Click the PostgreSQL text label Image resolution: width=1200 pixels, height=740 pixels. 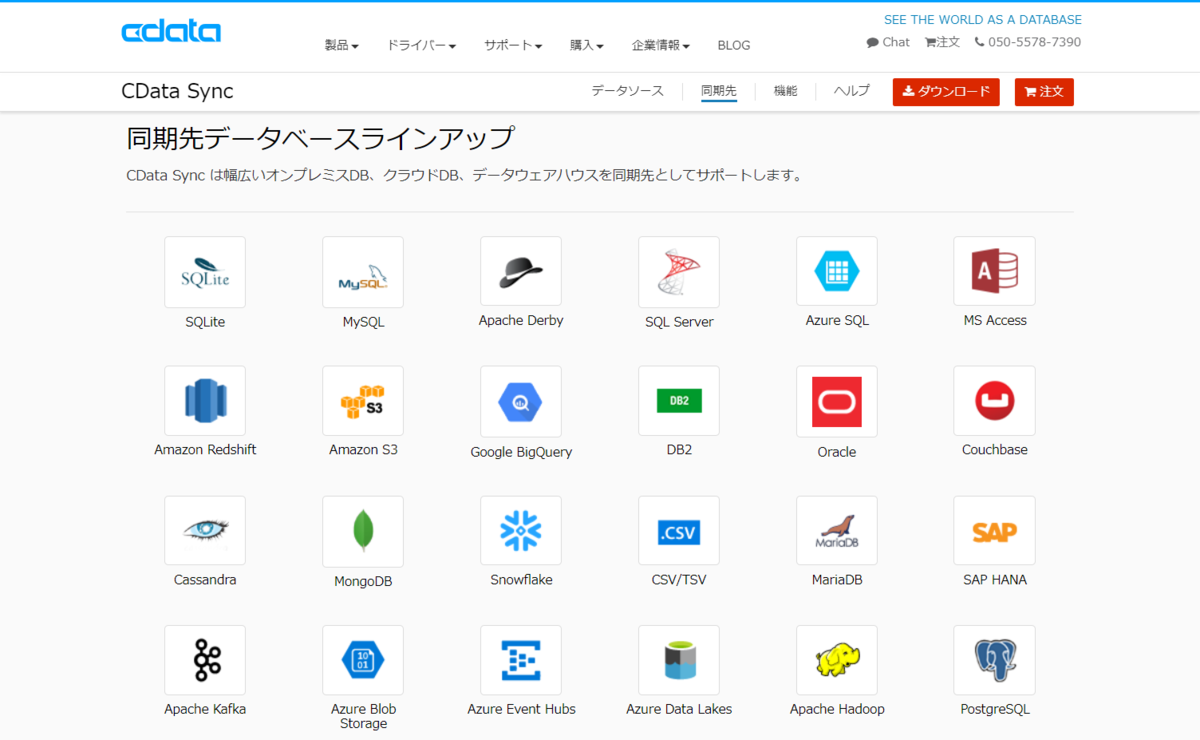pyautogui.click(x=995, y=709)
